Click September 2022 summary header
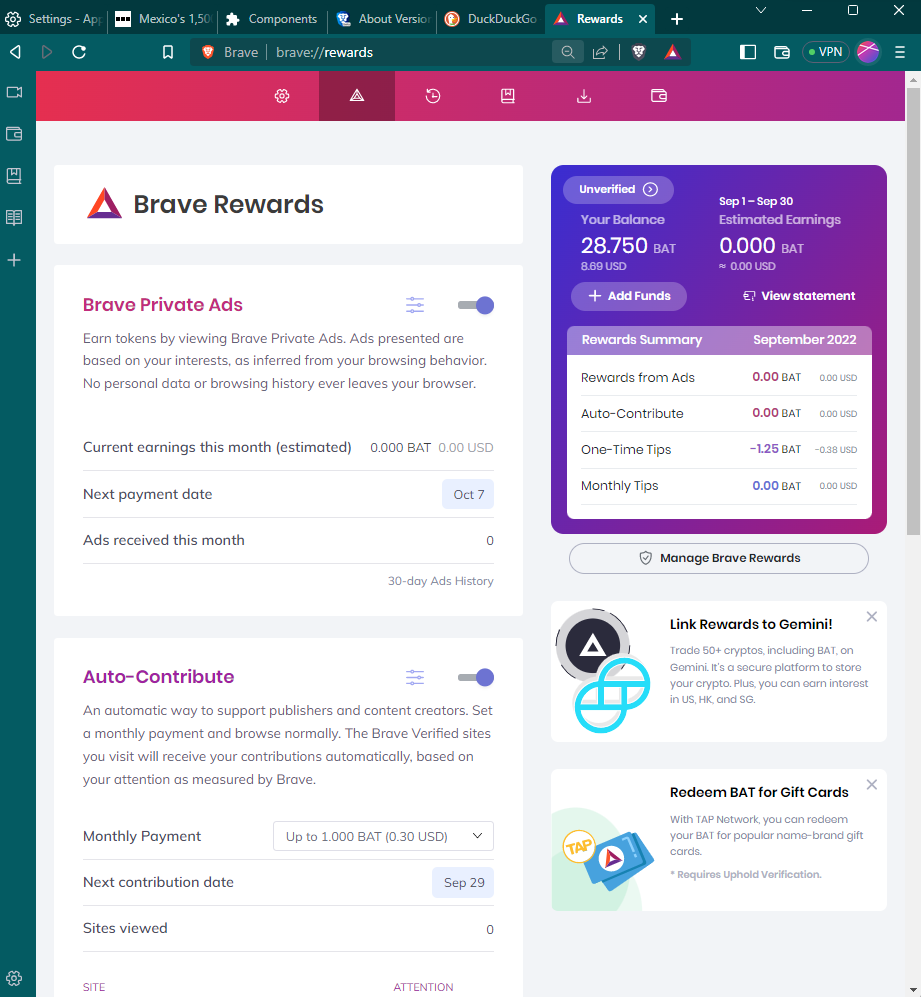The height and width of the screenshot is (997, 921). click(805, 340)
